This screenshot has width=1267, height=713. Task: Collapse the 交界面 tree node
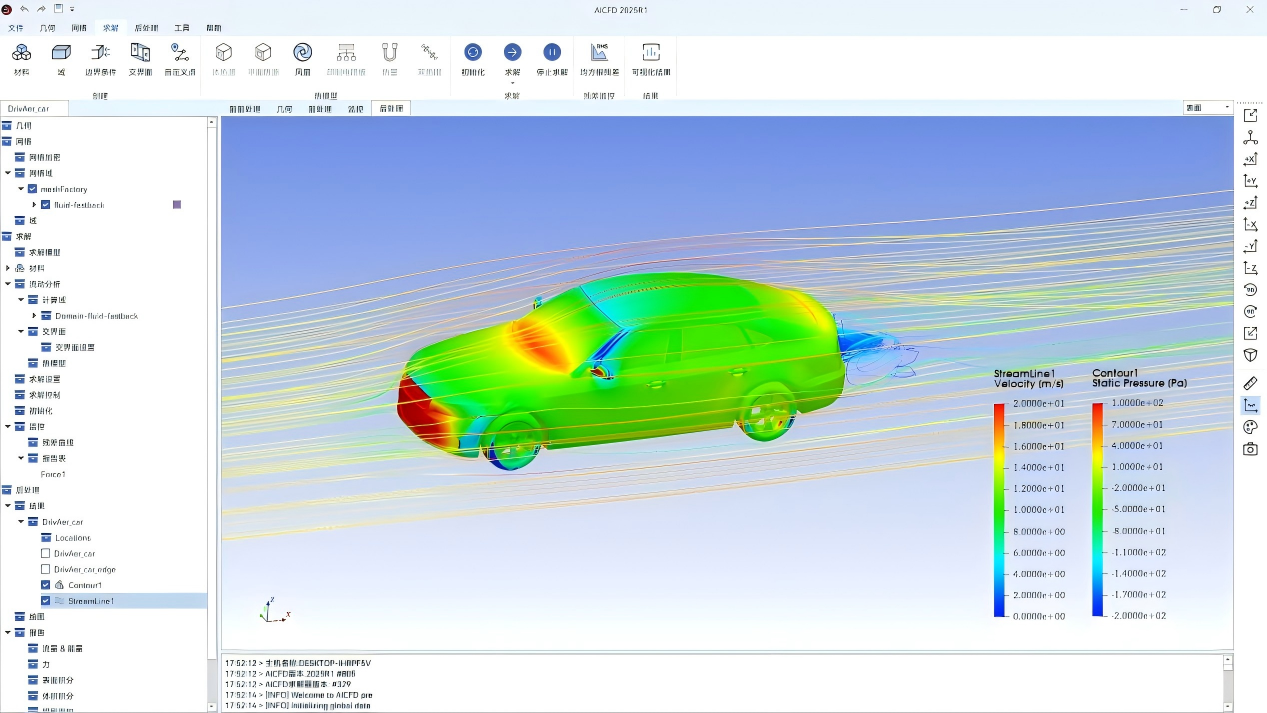coord(21,332)
